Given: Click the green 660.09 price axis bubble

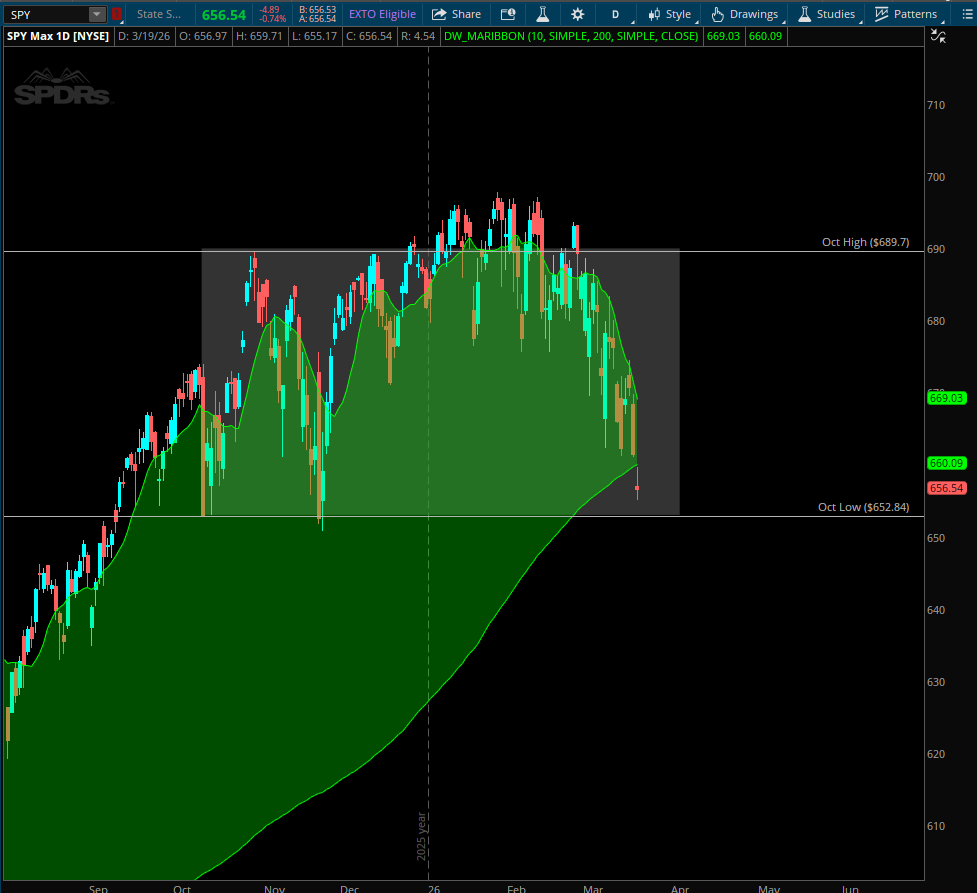Looking at the screenshot, I should coord(946,463).
